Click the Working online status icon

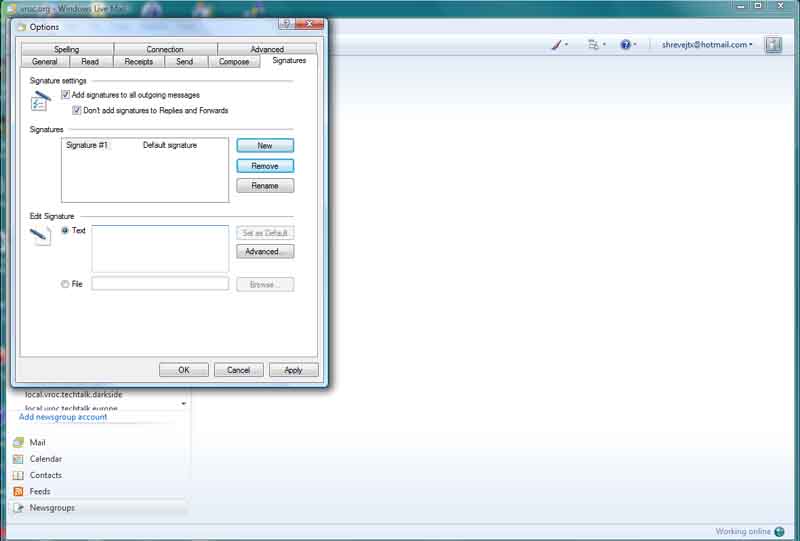pyautogui.click(x=779, y=532)
